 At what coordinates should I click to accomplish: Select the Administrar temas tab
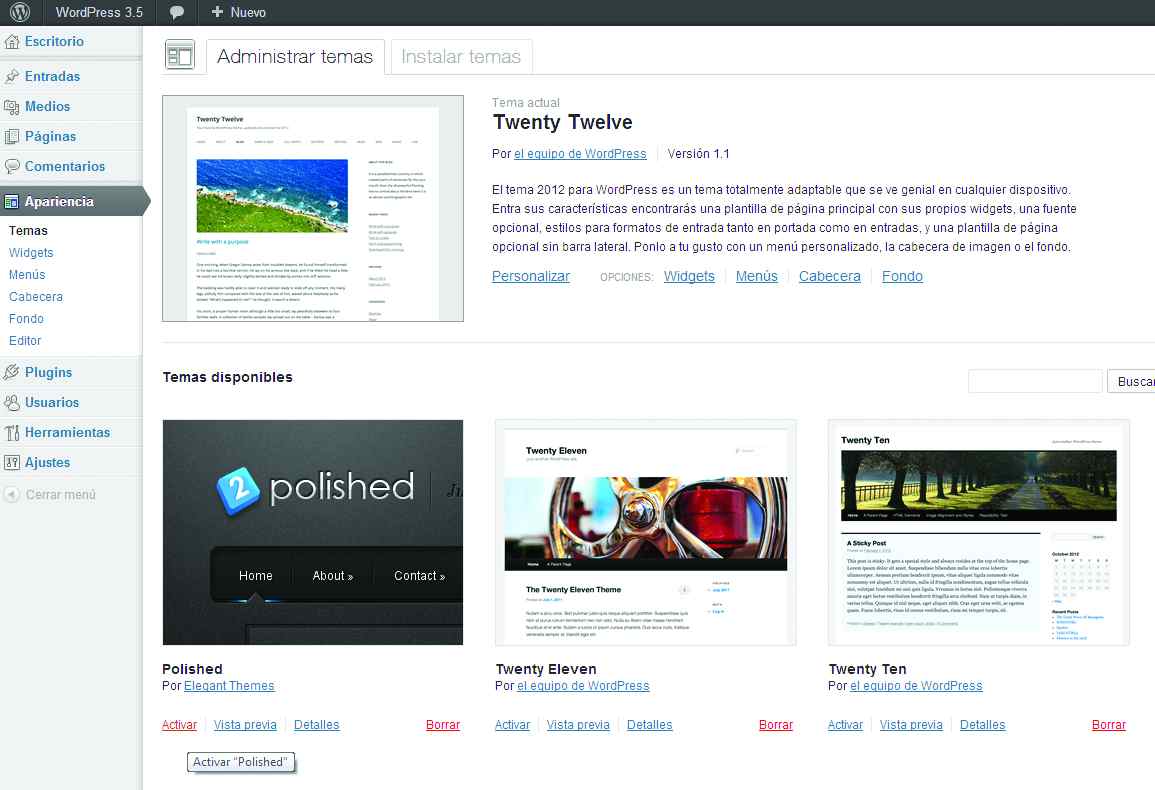(295, 57)
